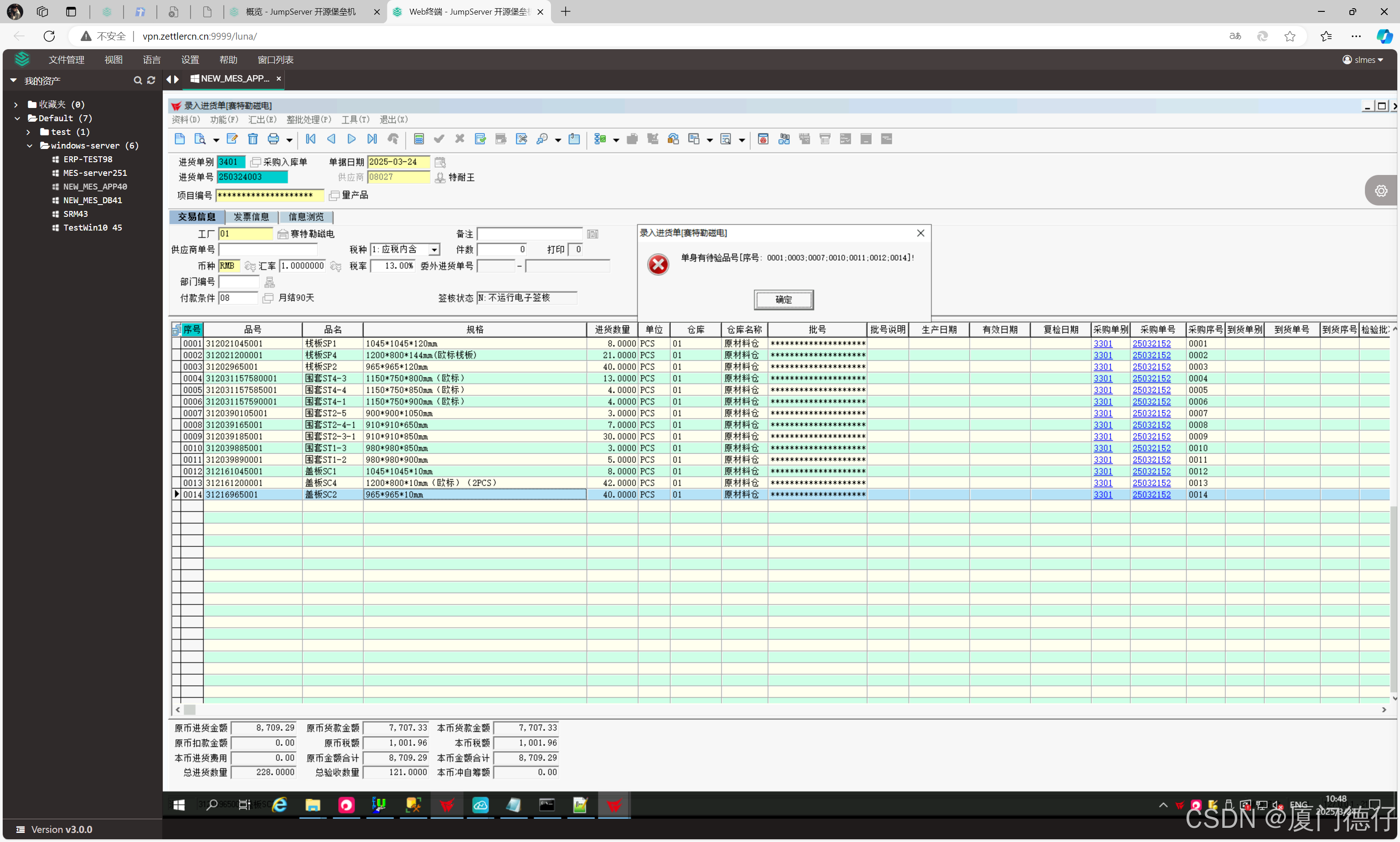Open the calculator toolbar icon
The image size is (1400, 842).
[419, 139]
